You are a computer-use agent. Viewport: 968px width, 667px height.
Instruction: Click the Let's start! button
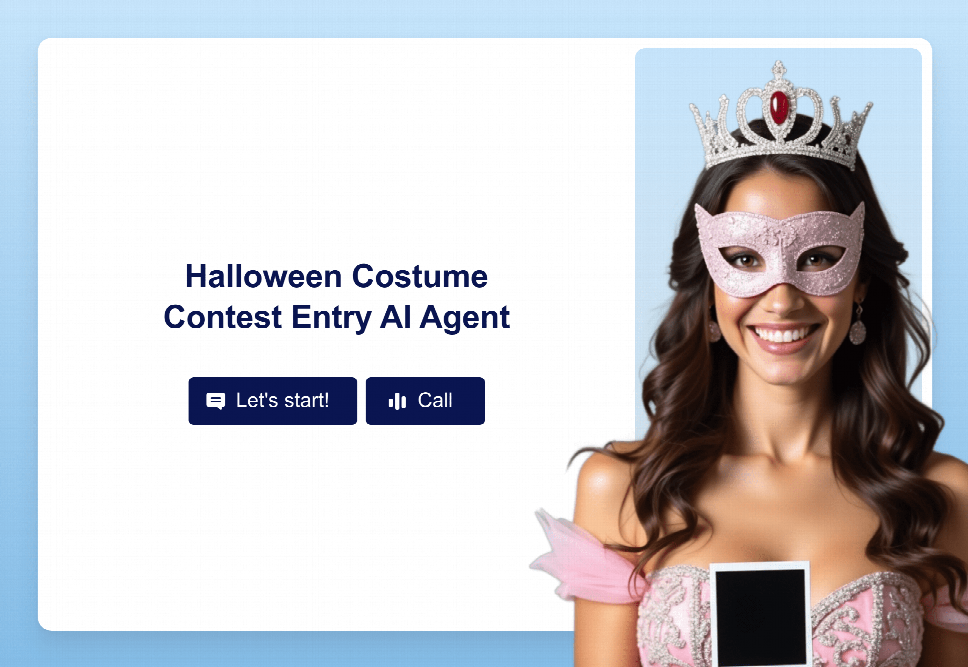click(x=272, y=401)
